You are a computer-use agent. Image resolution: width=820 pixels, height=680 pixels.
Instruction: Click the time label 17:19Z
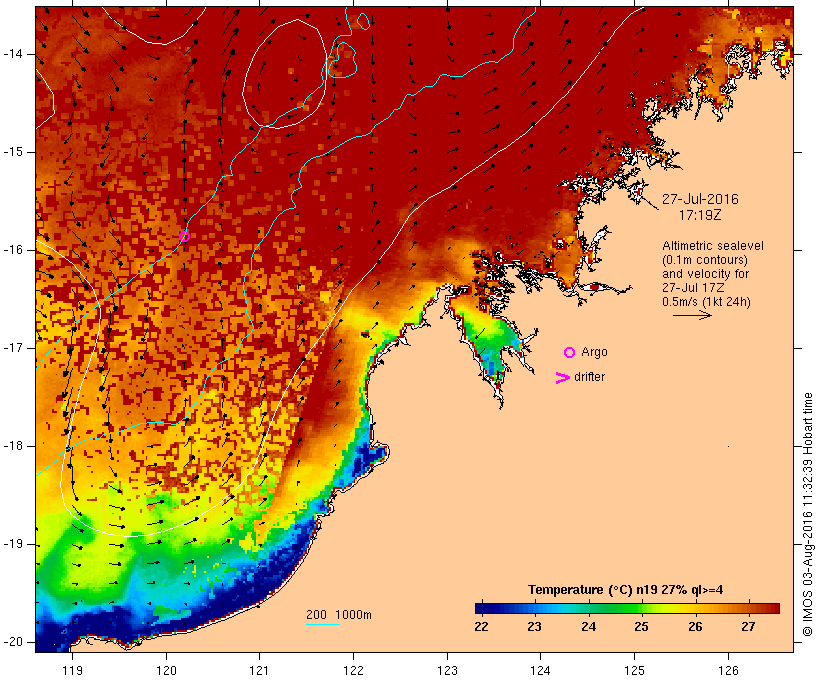(x=700, y=215)
